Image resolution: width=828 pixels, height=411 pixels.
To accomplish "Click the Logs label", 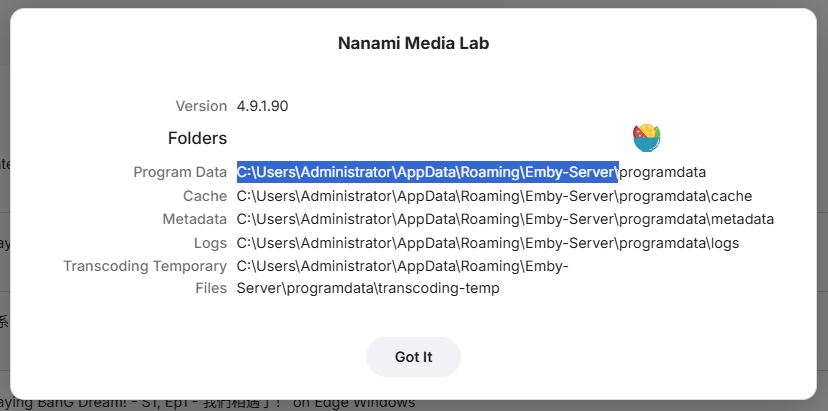I will click(210, 243).
